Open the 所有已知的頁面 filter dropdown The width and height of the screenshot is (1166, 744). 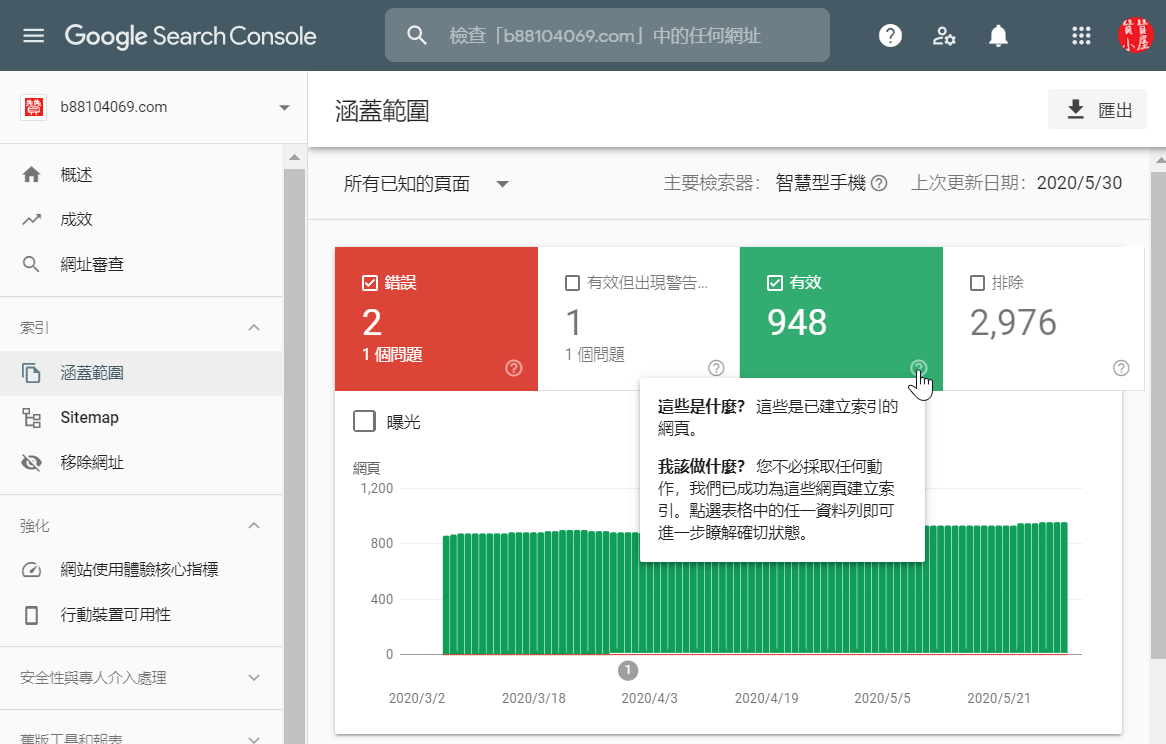(426, 184)
